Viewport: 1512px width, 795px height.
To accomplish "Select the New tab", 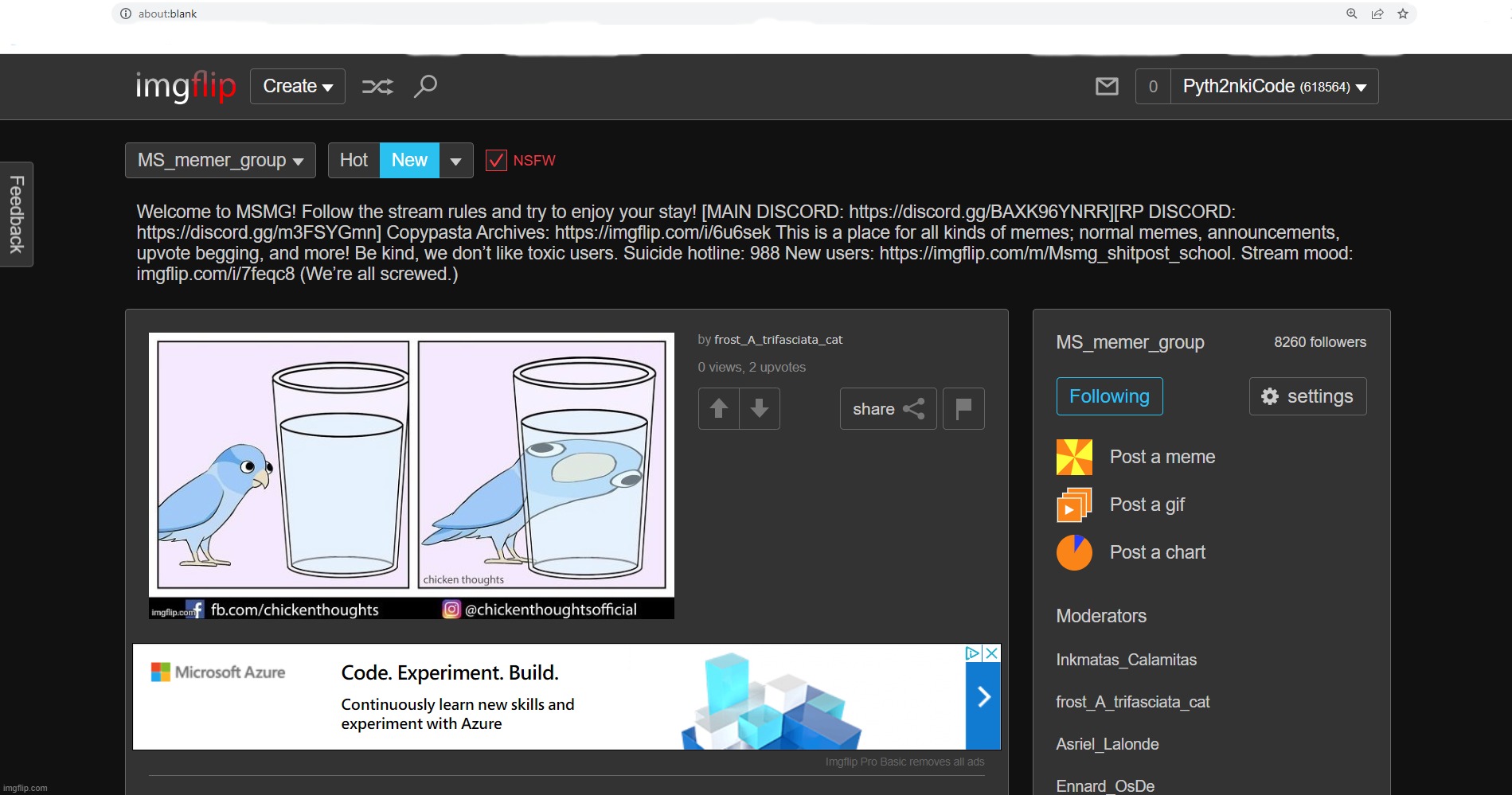I will tap(409, 160).
